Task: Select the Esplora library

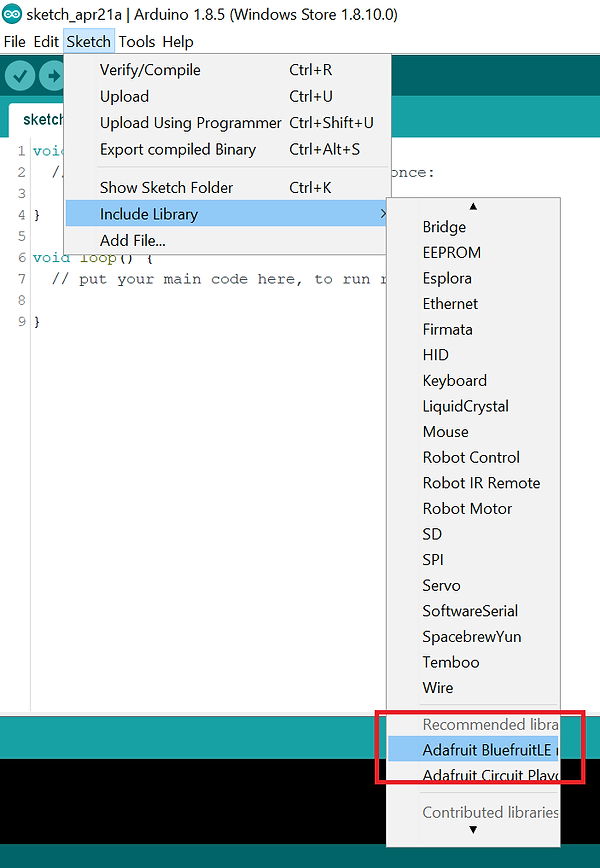Action: [473, 278]
